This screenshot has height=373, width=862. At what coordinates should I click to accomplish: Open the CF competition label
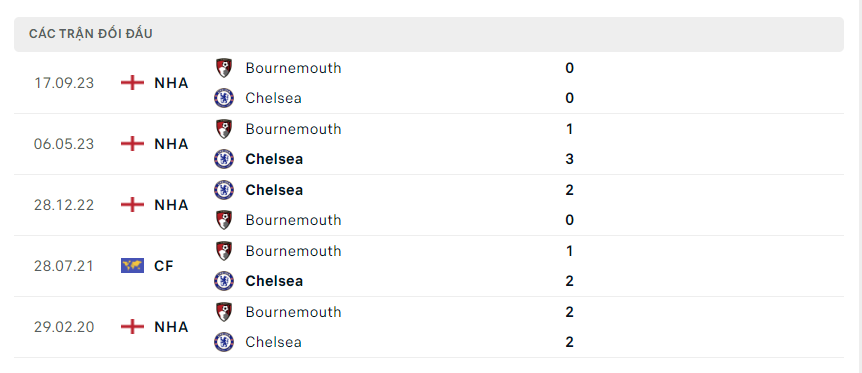pyautogui.click(x=164, y=266)
